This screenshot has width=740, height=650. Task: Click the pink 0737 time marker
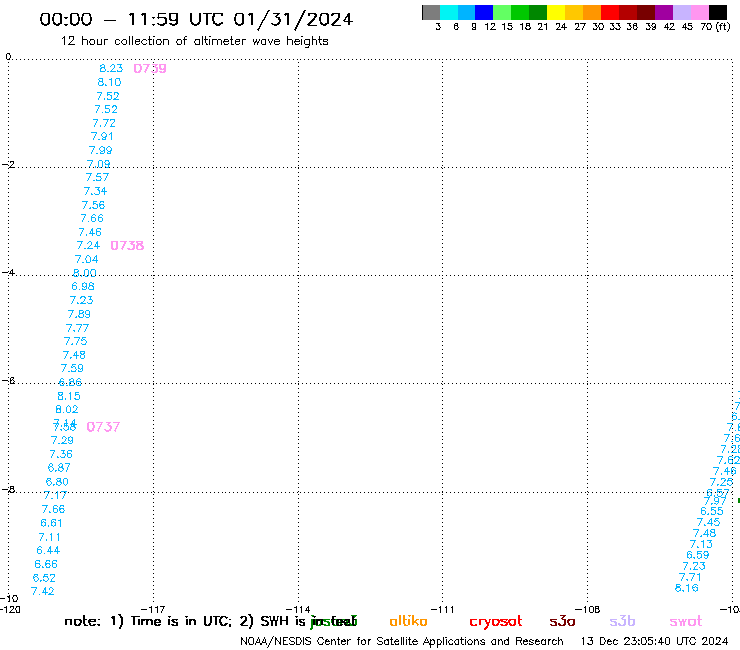(x=103, y=427)
